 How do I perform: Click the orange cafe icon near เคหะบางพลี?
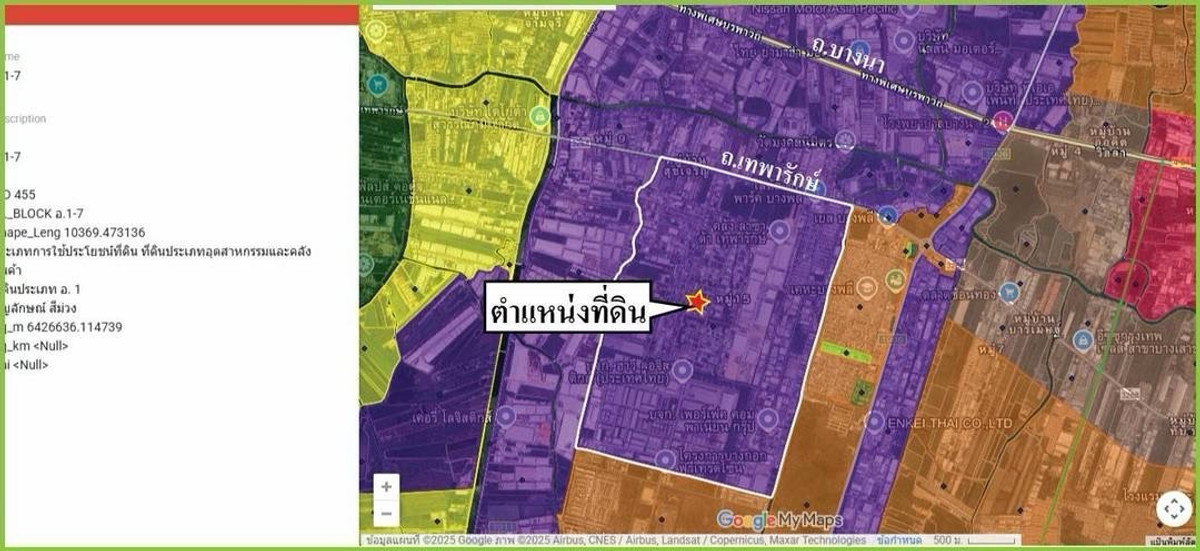pyautogui.click(x=866, y=285)
